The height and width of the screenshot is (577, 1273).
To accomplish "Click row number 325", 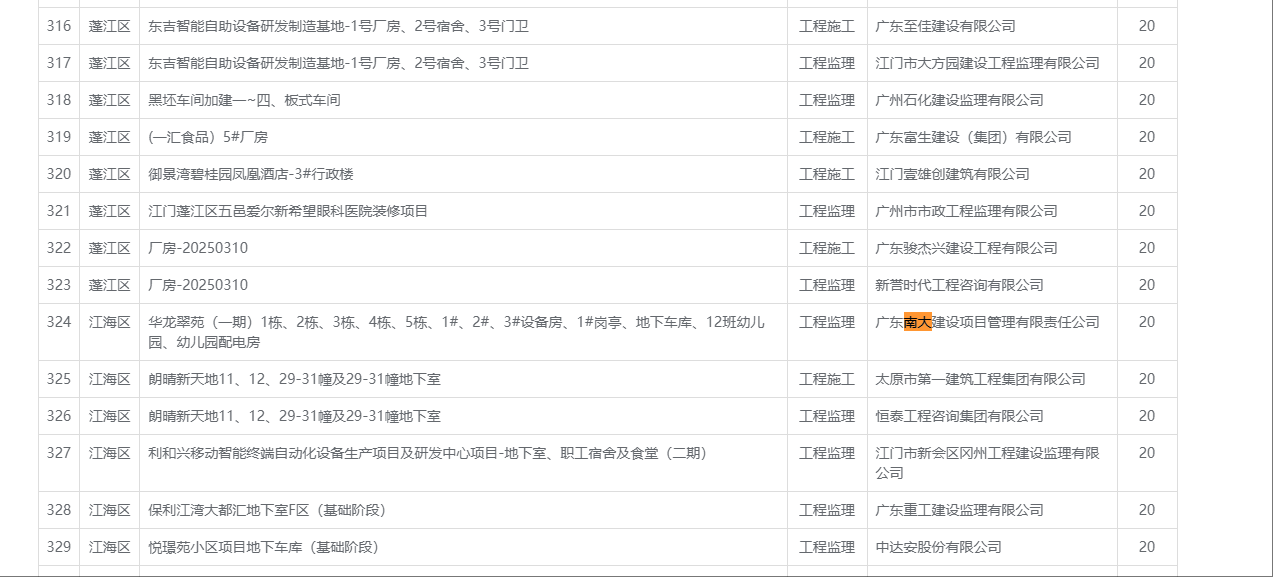I will click(x=59, y=379).
